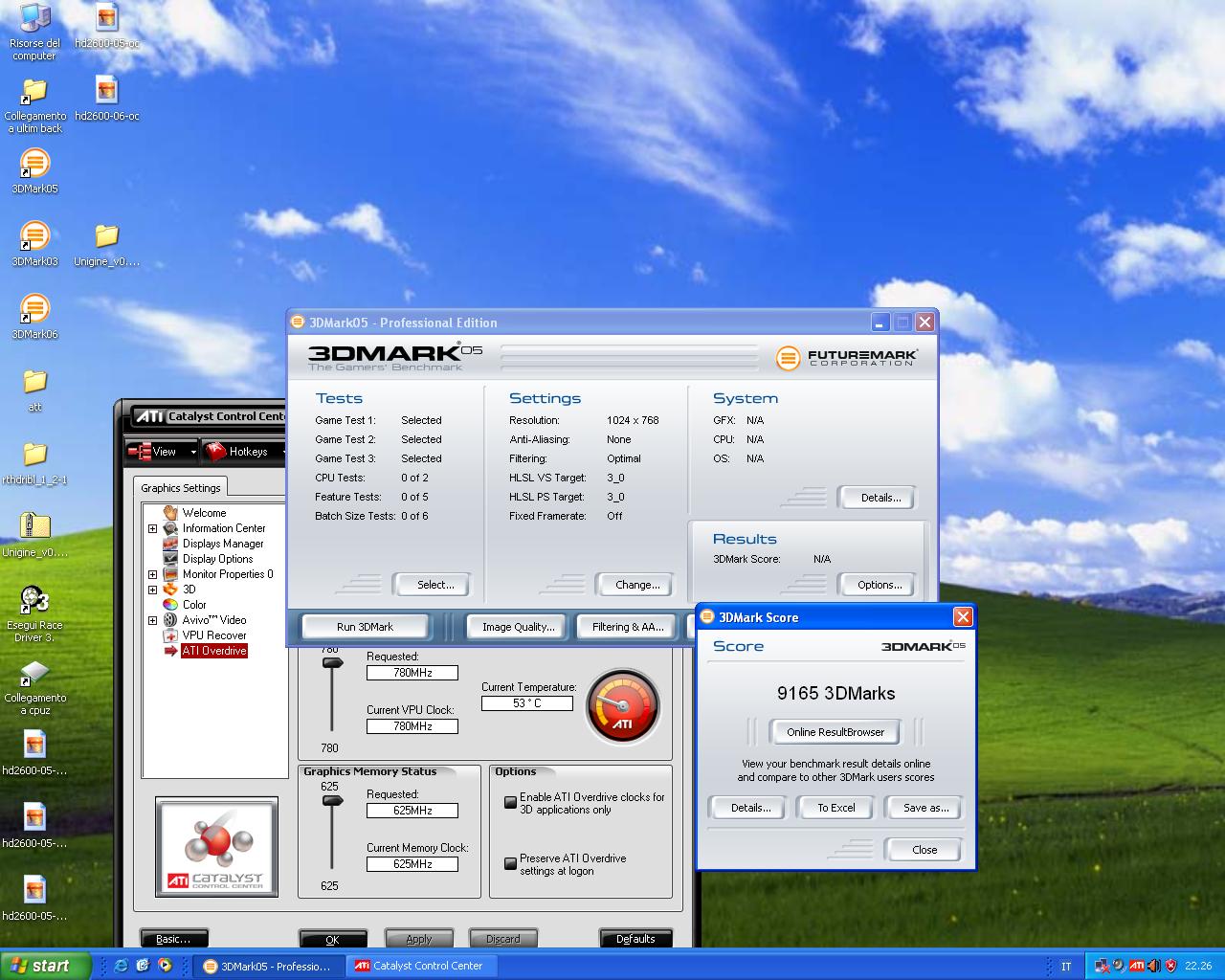
Task: Open the View dropdown in Catalyst Control Center
Action: pyautogui.click(x=162, y=451)
